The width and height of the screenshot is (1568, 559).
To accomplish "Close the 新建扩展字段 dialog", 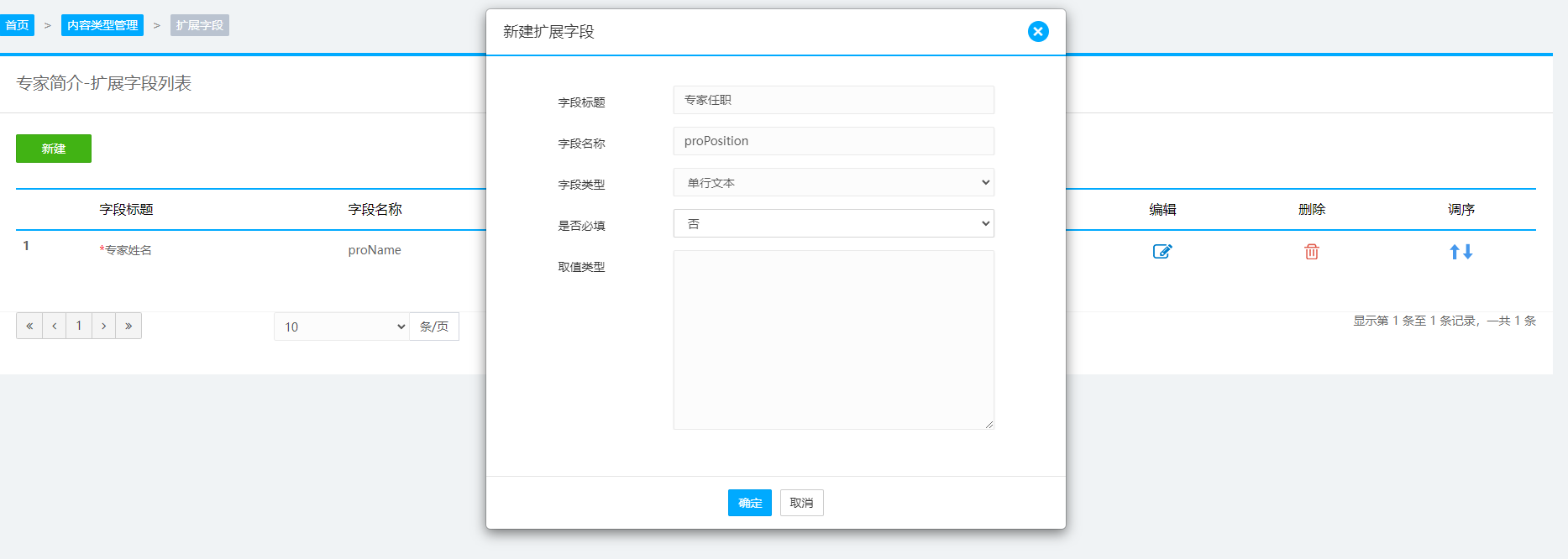I will click(1038, 32).
